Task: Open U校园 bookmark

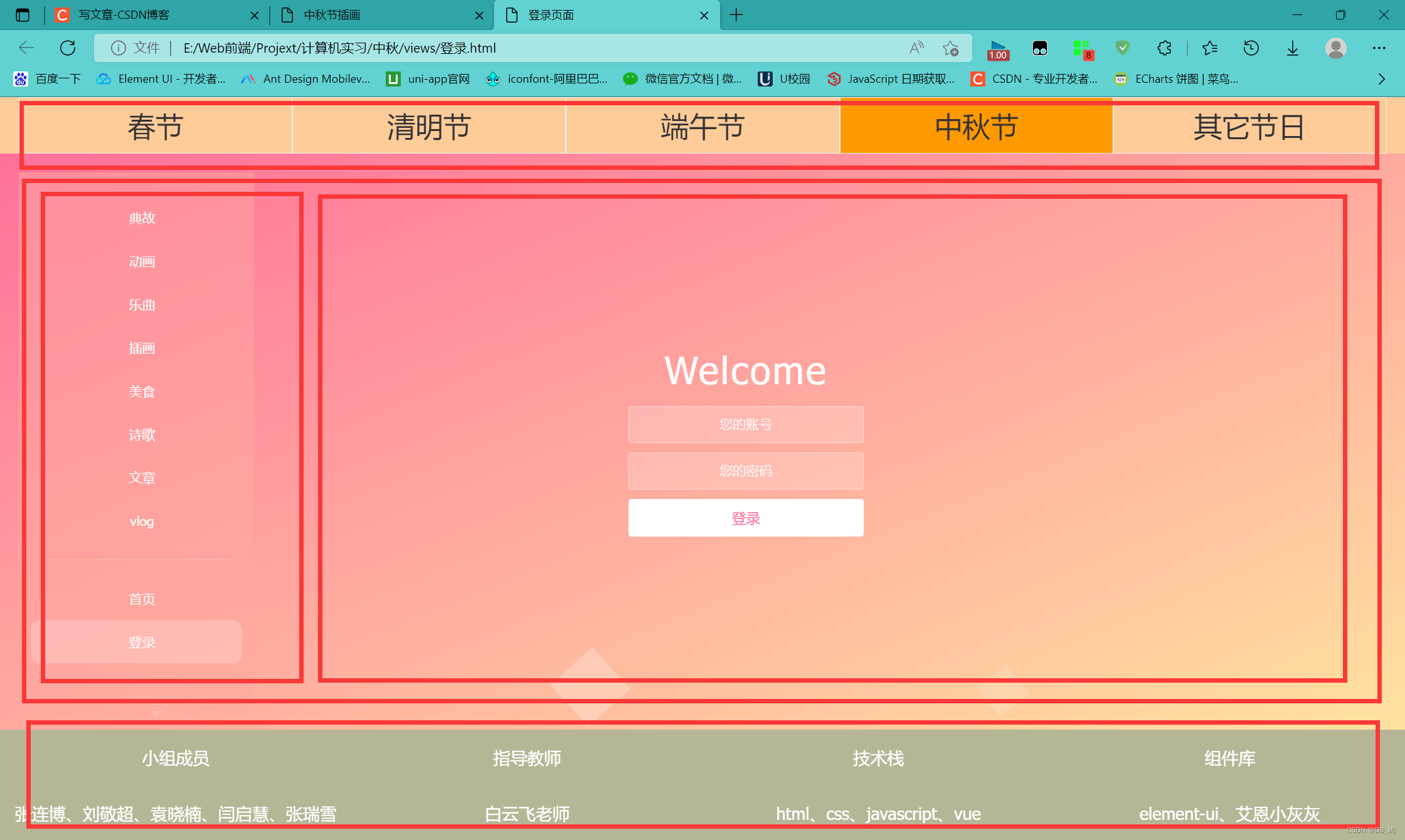Action: [785, 79]
